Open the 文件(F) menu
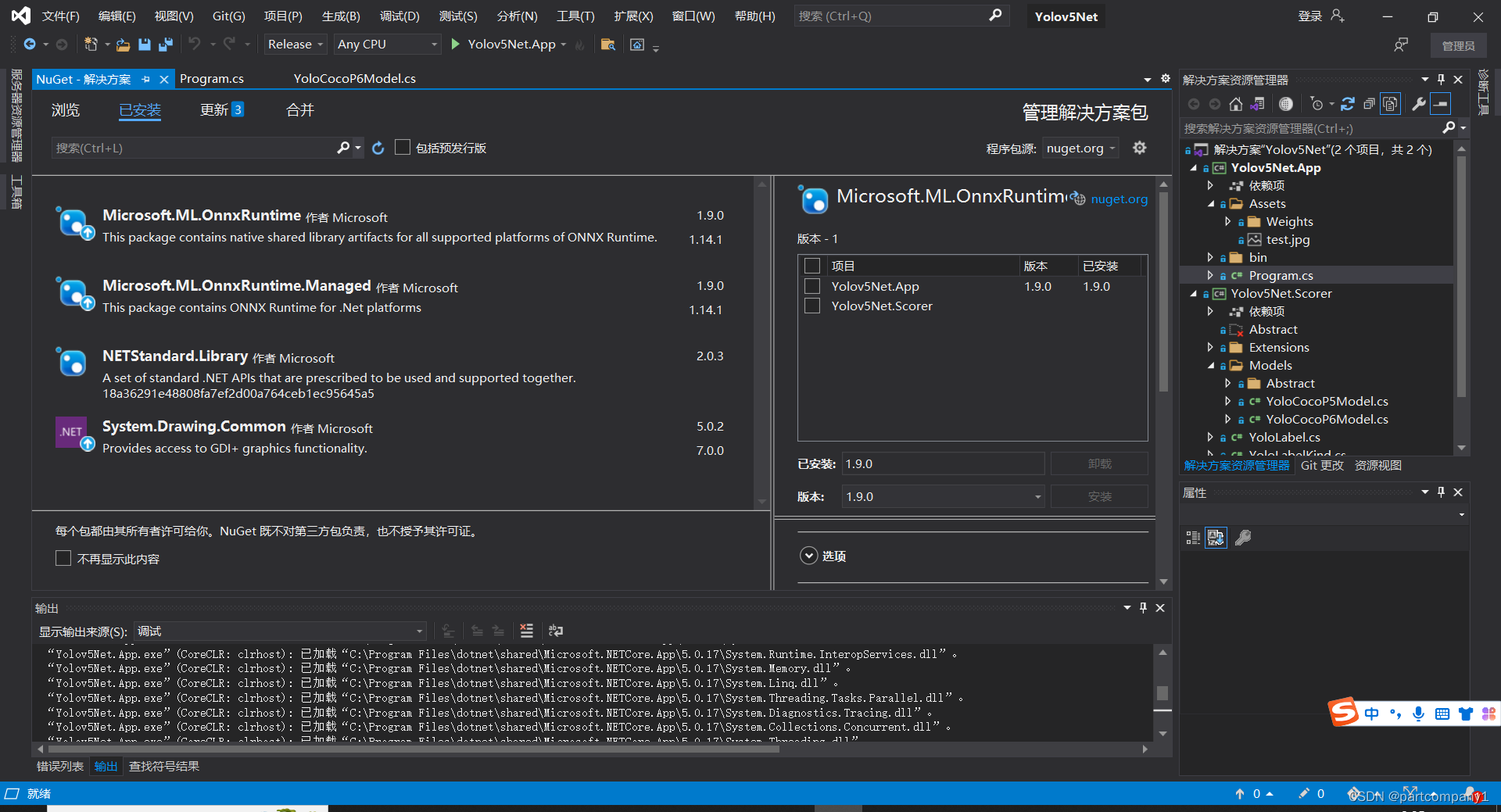This screenshot has height=812, width=1501. 60,16
